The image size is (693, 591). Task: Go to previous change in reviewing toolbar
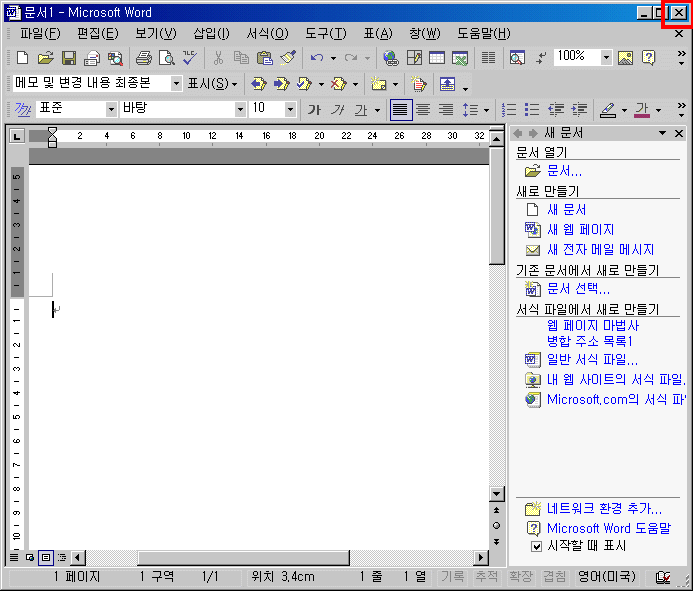click(x=259, y=84)
